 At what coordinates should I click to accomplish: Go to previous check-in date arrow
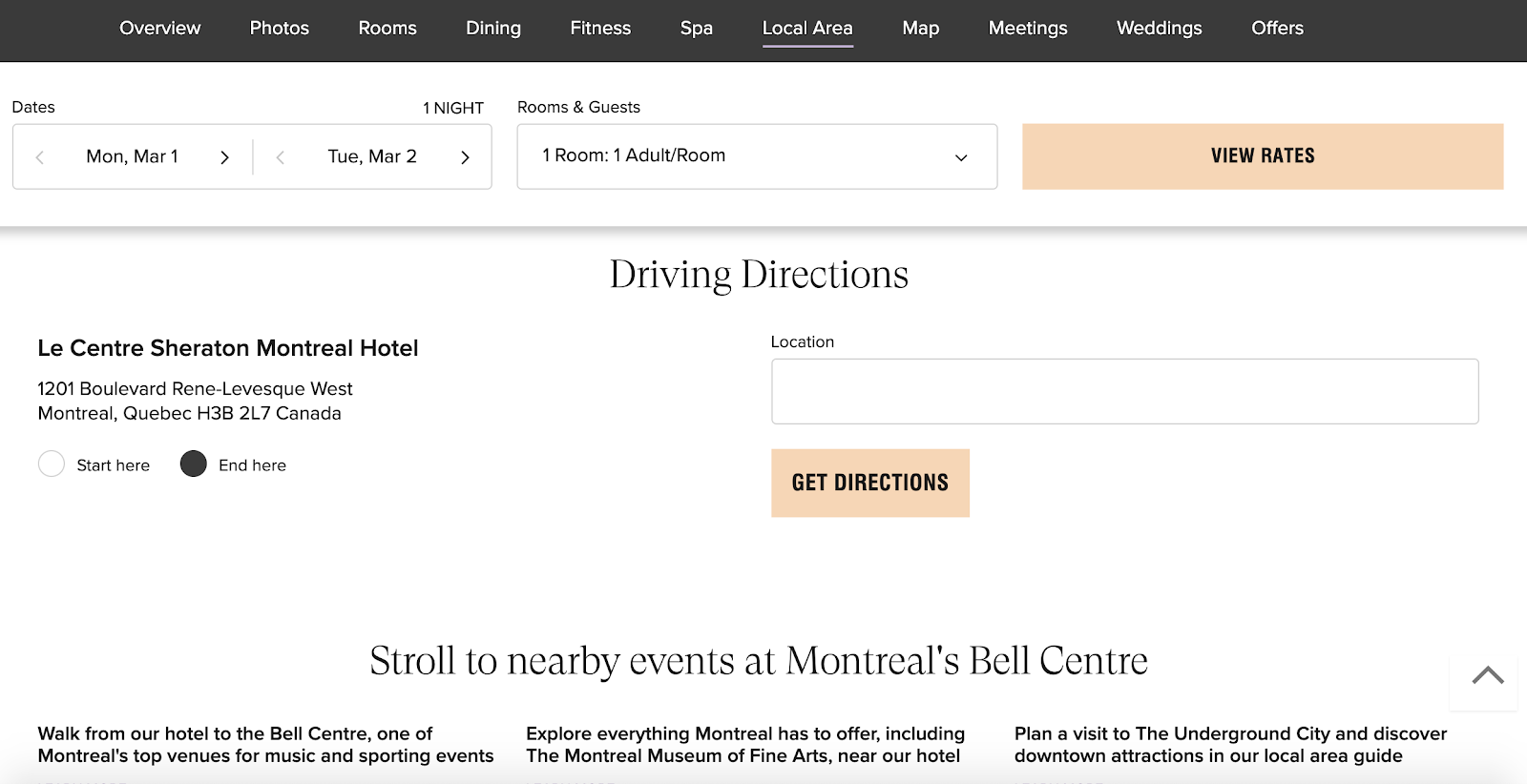(40, 157)
